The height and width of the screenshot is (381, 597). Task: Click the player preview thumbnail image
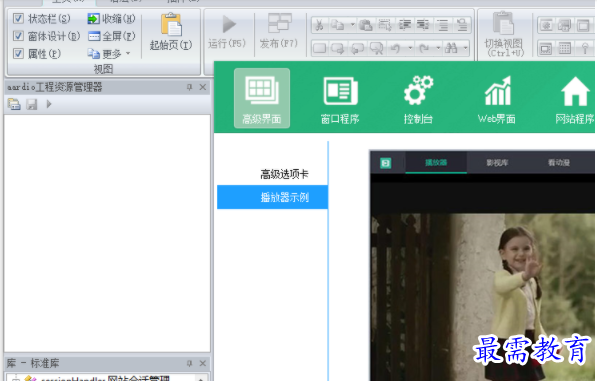click(x=483, y=266)
